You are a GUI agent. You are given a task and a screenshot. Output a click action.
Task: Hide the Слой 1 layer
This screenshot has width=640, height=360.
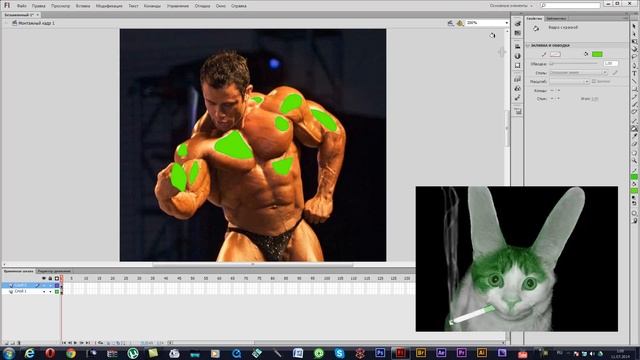(44, 291)
